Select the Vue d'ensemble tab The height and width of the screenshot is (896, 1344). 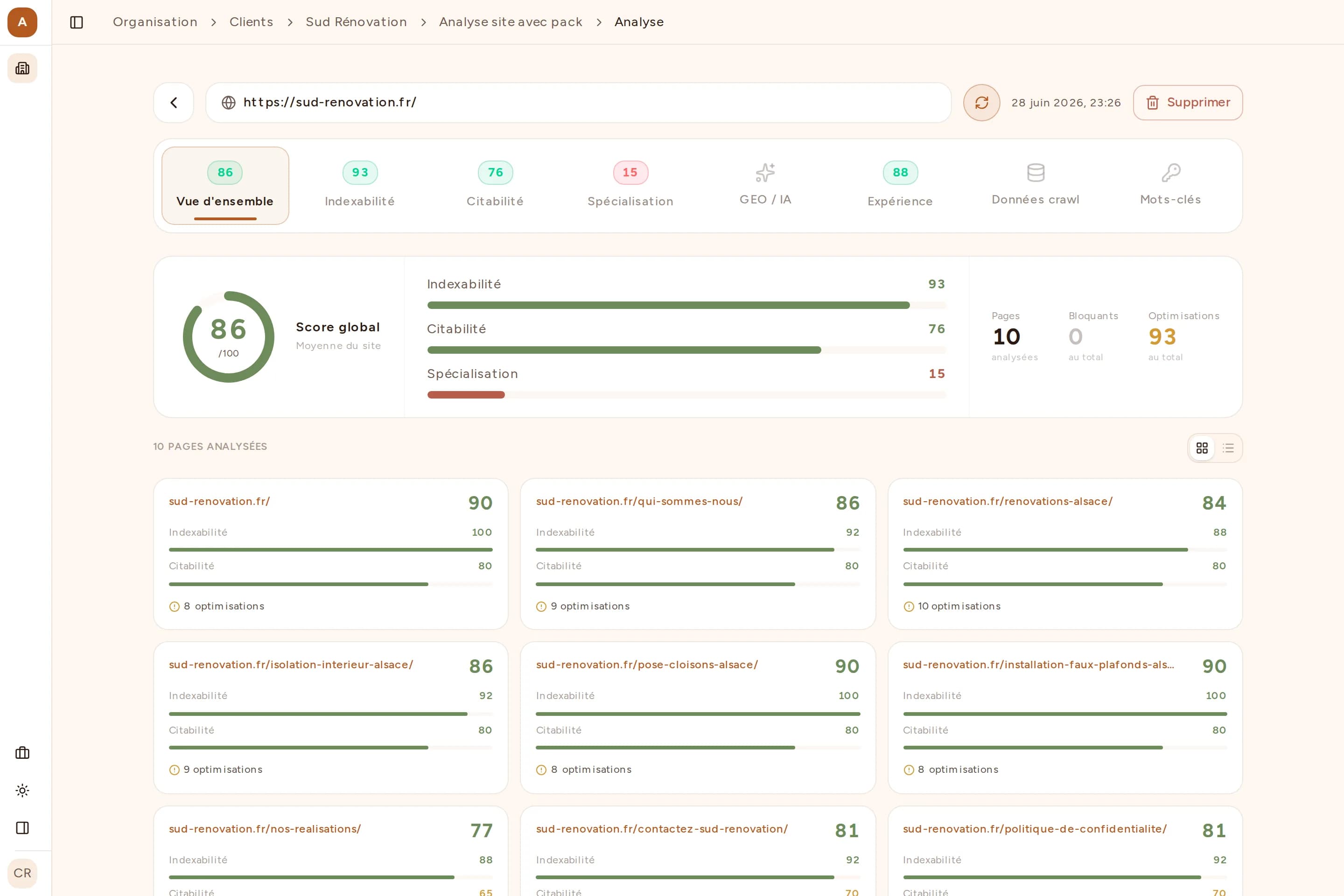click(x=225, y=185)
